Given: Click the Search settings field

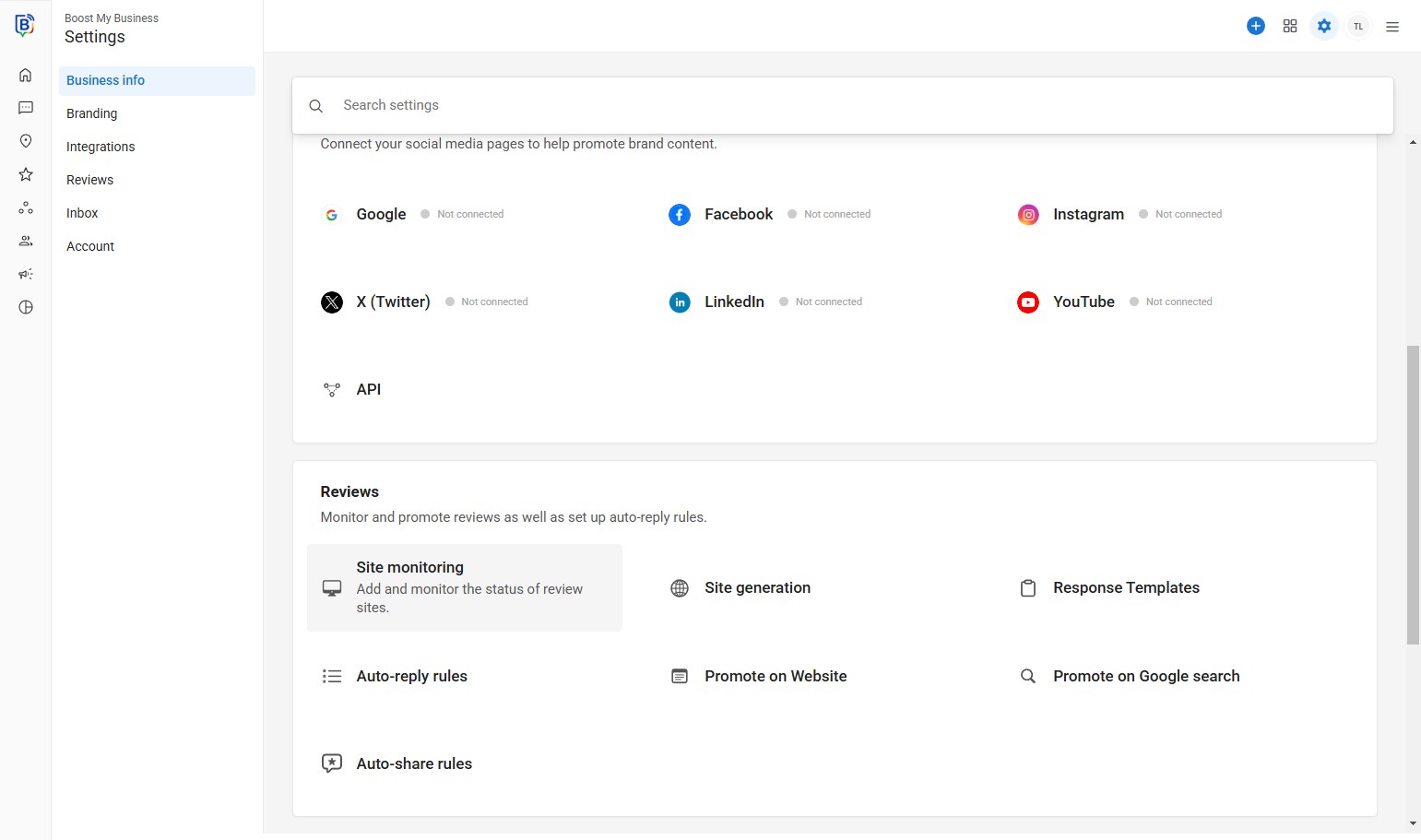Looking at the screenshot, I should (848, 105).
